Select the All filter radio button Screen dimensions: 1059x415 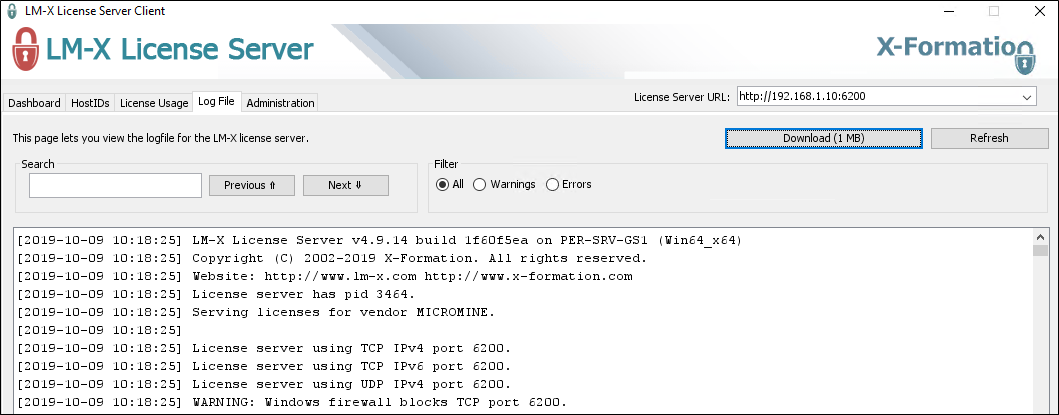click(442, 185)
